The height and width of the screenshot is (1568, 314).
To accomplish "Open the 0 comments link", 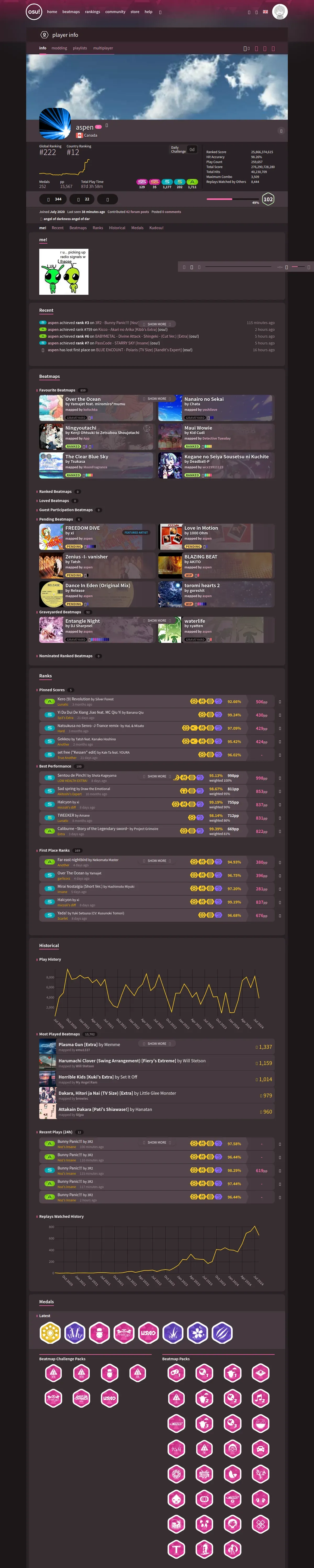I will 172,212.
